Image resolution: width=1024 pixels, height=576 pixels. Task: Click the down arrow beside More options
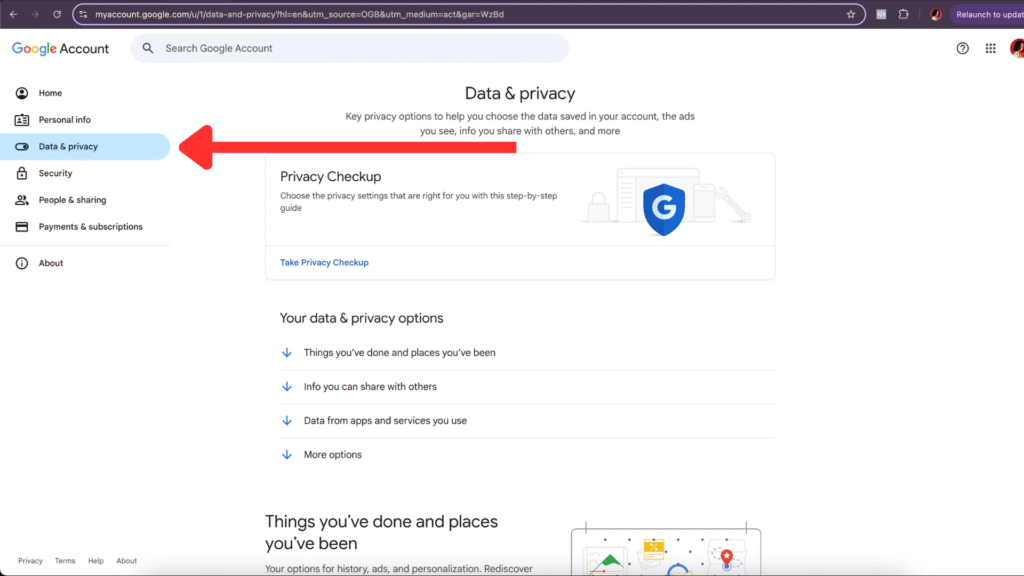pos(287,455)
